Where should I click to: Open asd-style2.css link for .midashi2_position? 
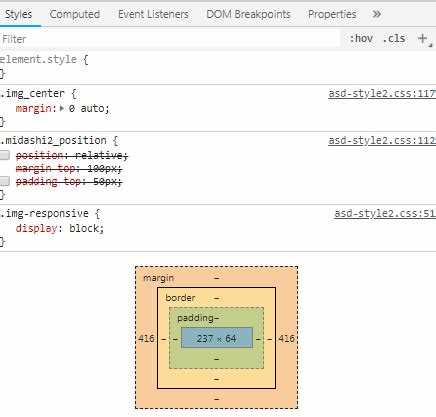(x=382, y=140)
